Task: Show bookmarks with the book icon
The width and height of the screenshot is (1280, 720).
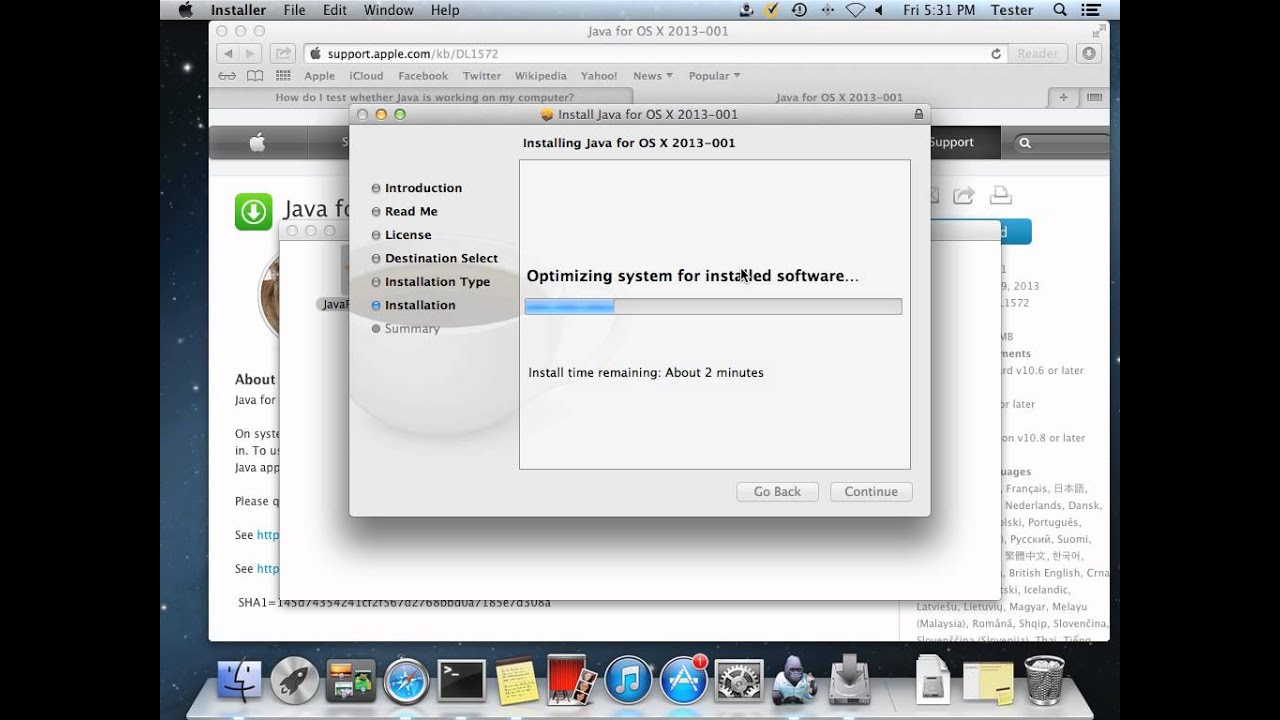Action: tap(255, 76)
